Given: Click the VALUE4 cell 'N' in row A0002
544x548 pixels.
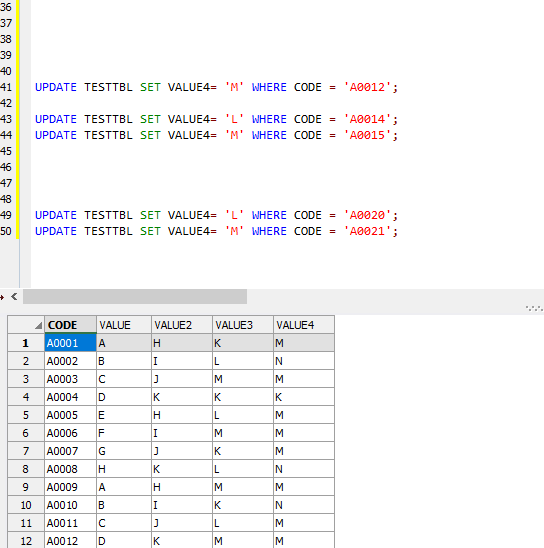Looking at the screenshot, I should coord(304,361).
